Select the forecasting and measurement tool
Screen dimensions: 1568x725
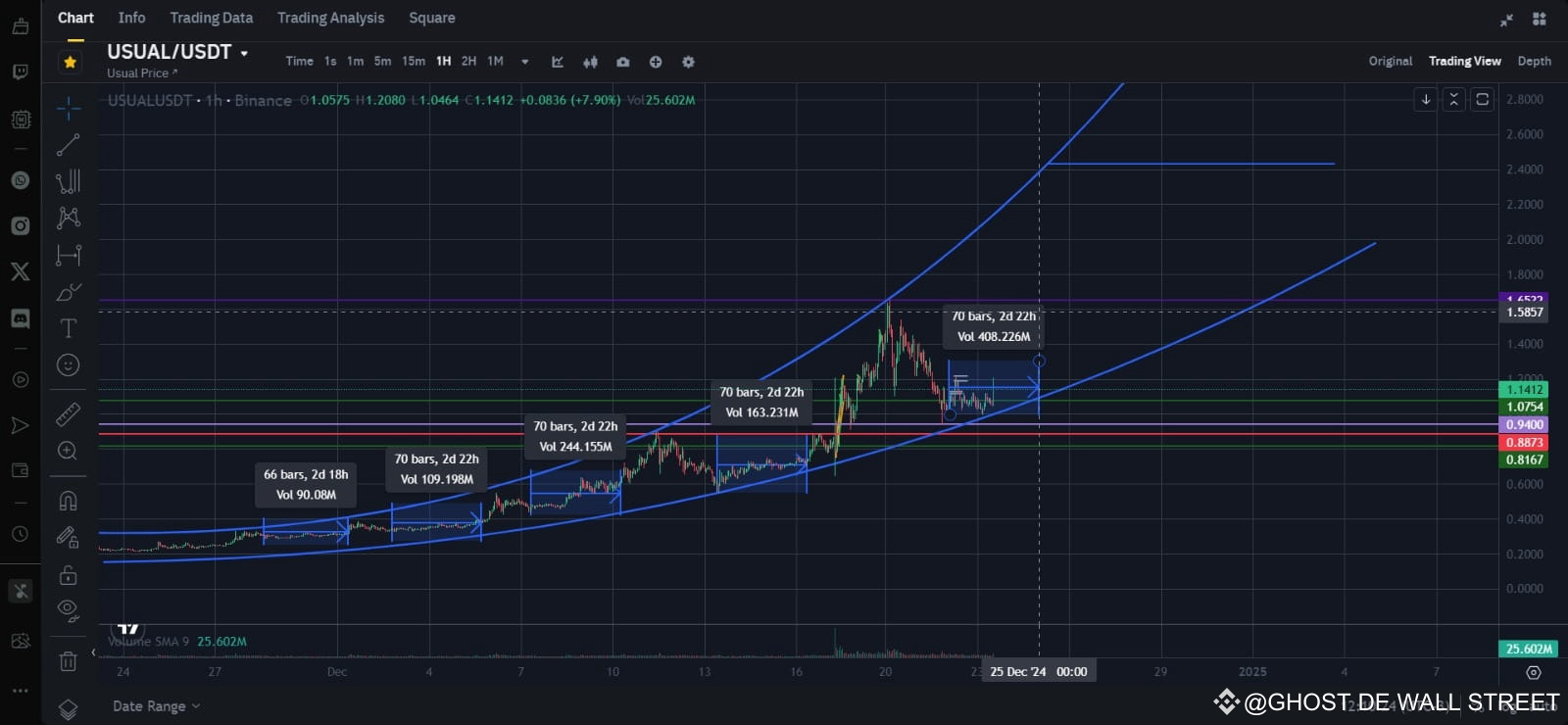[x=68, y=255]
